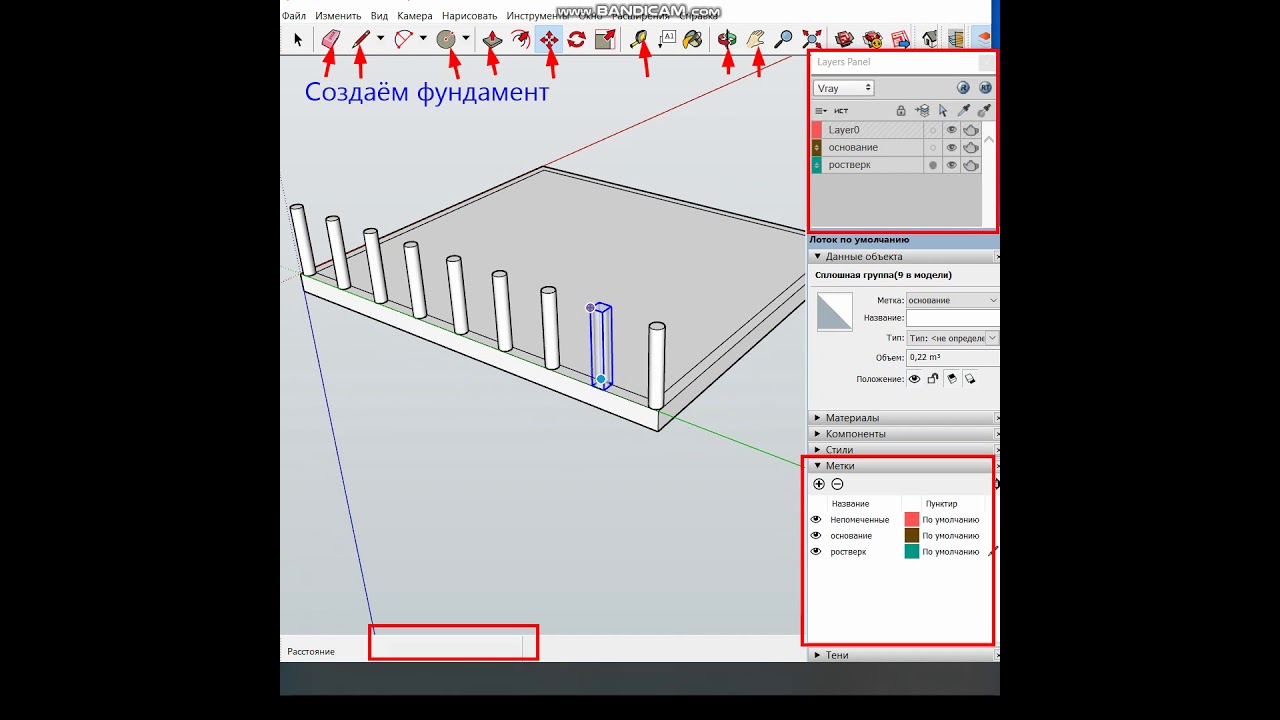
Task: Click the select-by-layer cursor icon
Action: point(943,111)
